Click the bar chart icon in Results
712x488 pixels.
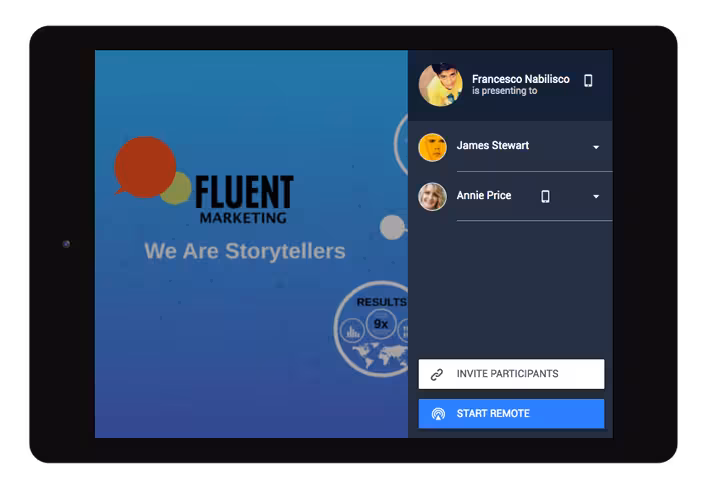(x=352, y=331)
